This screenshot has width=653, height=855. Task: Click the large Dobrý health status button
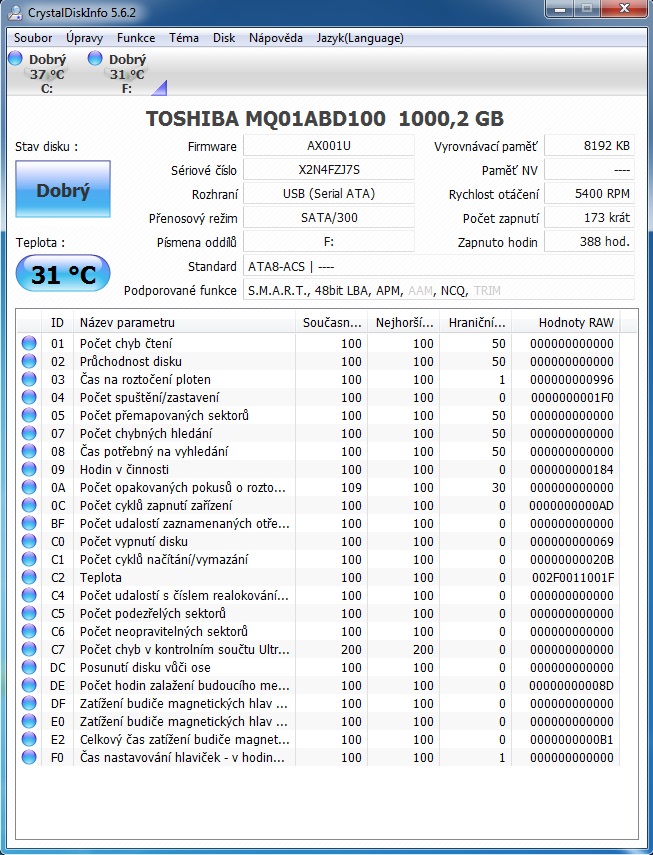pyautogui.click(x=63, y=189)
